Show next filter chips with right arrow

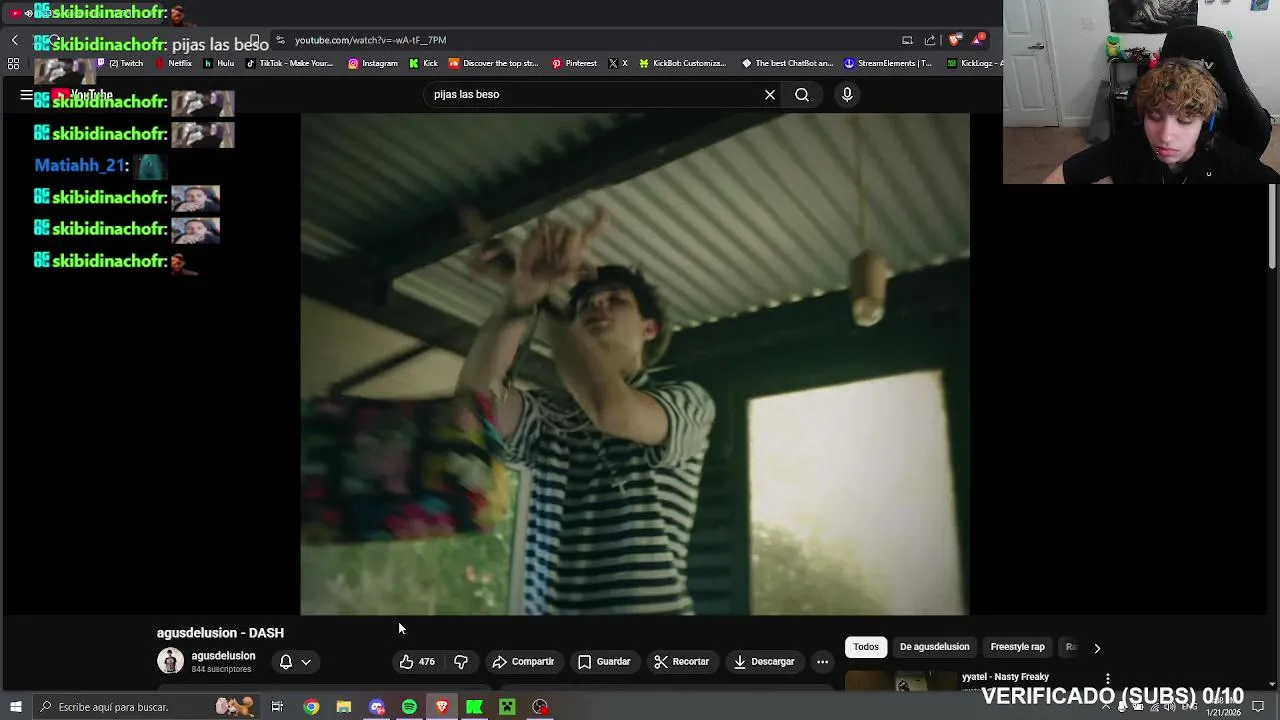pos(1097,647)
